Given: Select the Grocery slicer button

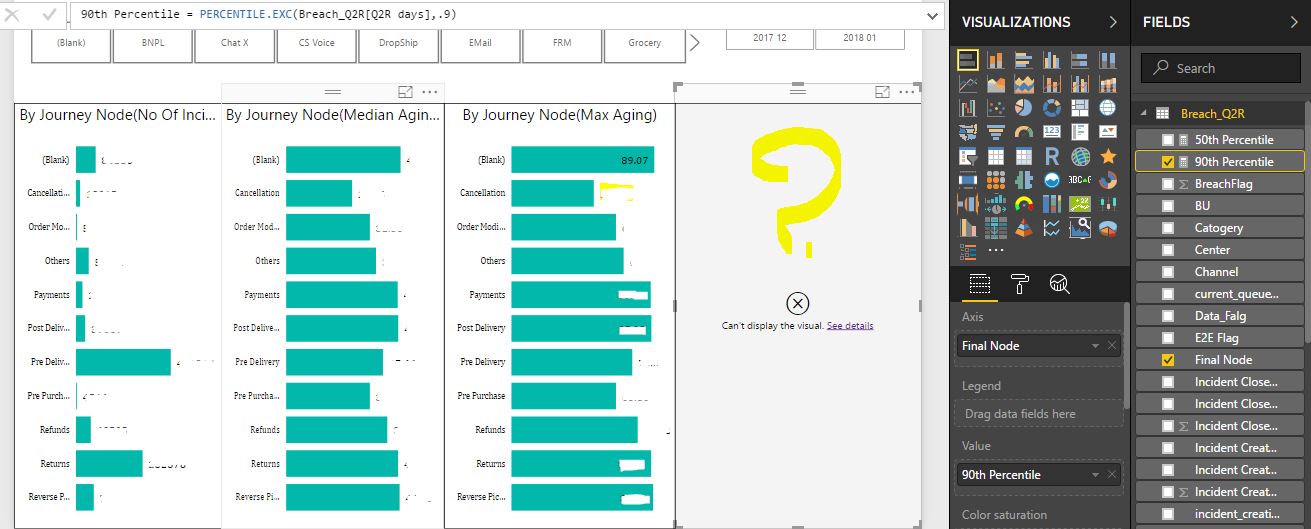Looking at the screenshot, I should coord(644,43).
